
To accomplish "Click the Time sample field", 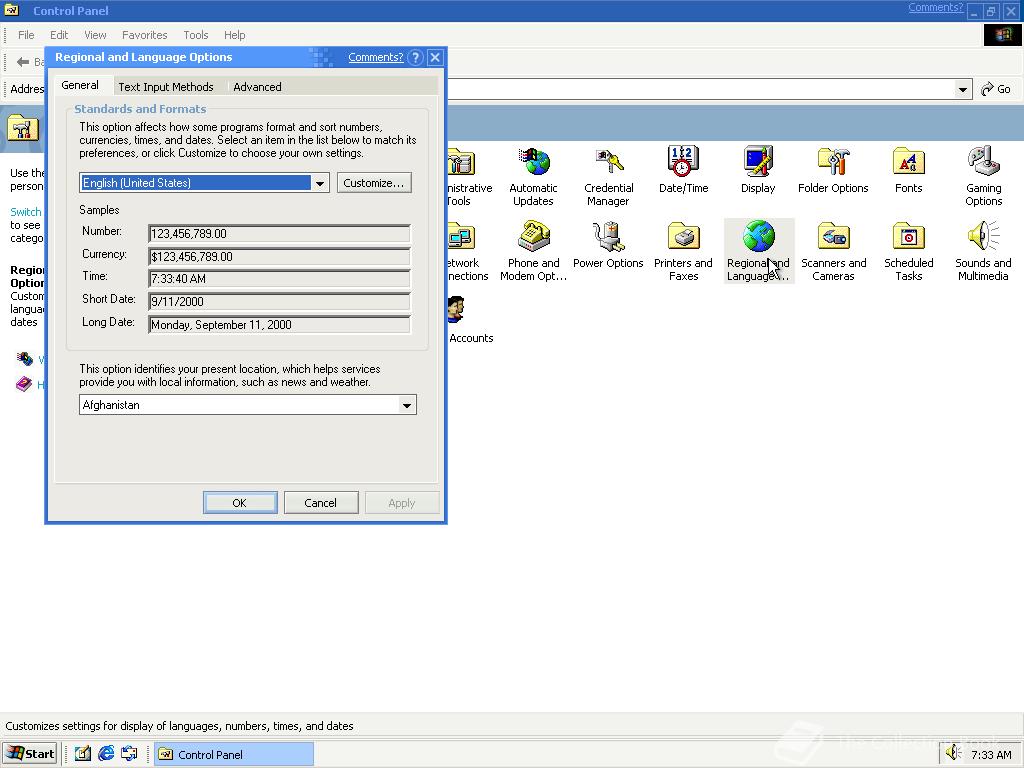I will pyautogui.click(x=280, y=279).
